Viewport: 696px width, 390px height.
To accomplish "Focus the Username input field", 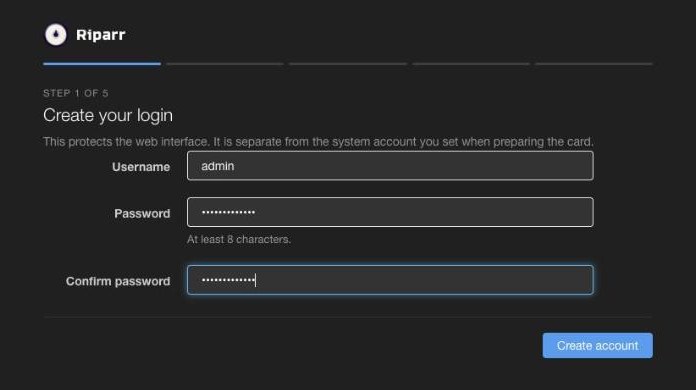I will click(x=390, y=166).
